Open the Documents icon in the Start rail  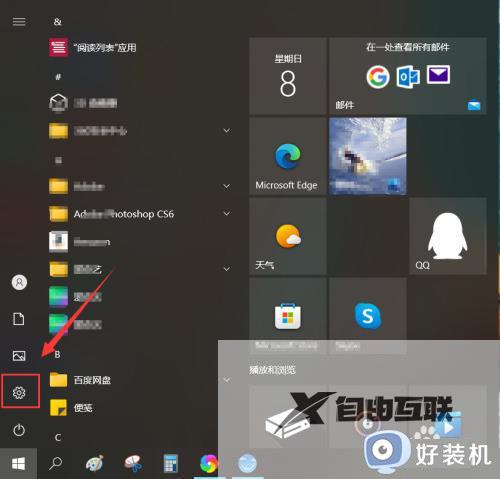(19, 319)
